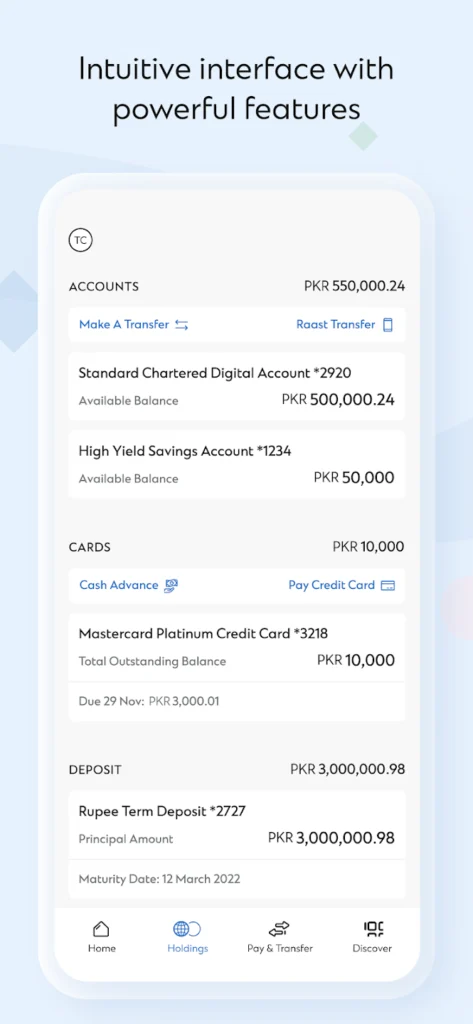Image resolution: width=473 pixels, height=1024 pixels.
Task: Tap the Make A Transfer arrows icon
Action: [182, 325]
